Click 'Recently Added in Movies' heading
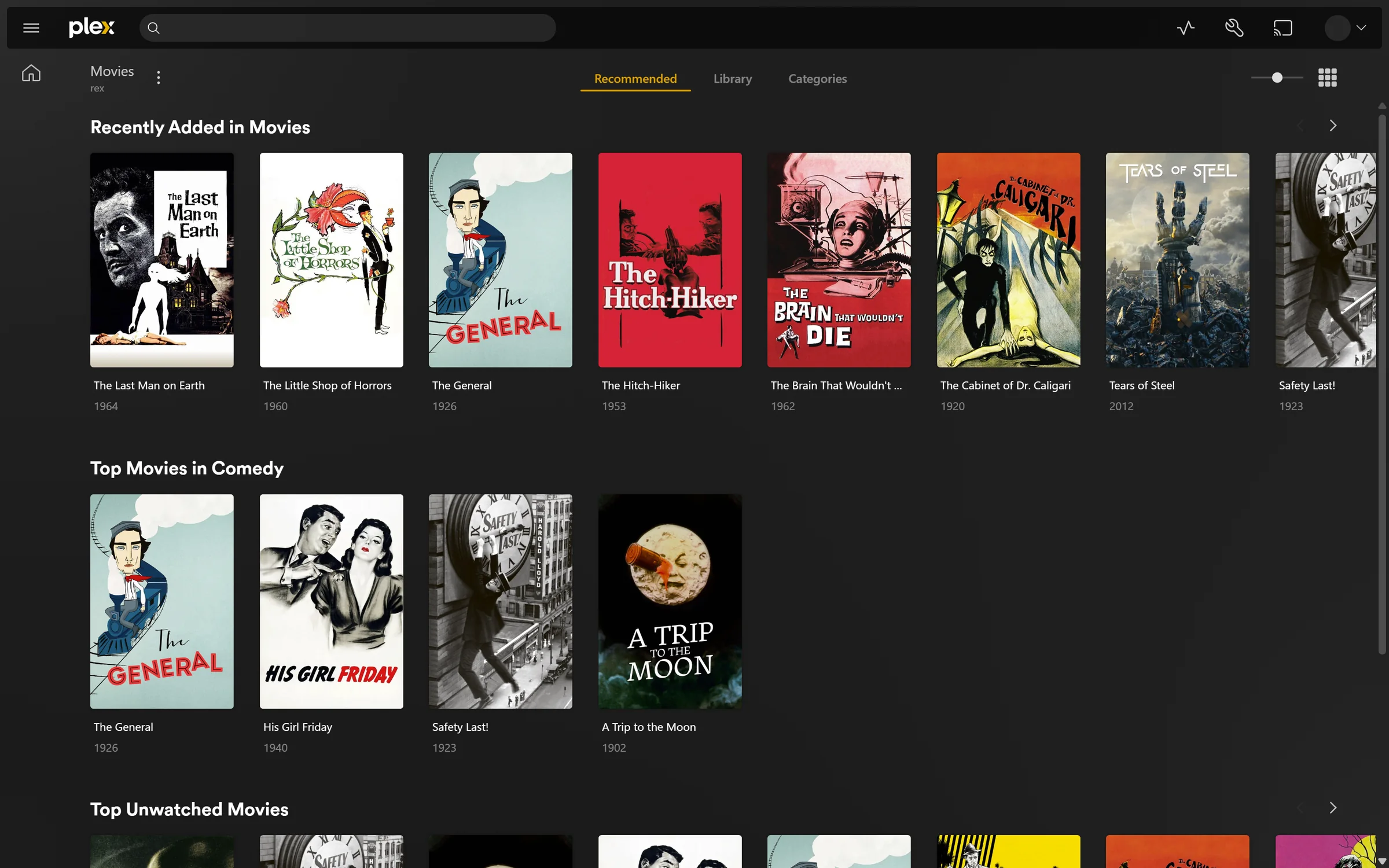1389x868 pixels. pos(200,127)
